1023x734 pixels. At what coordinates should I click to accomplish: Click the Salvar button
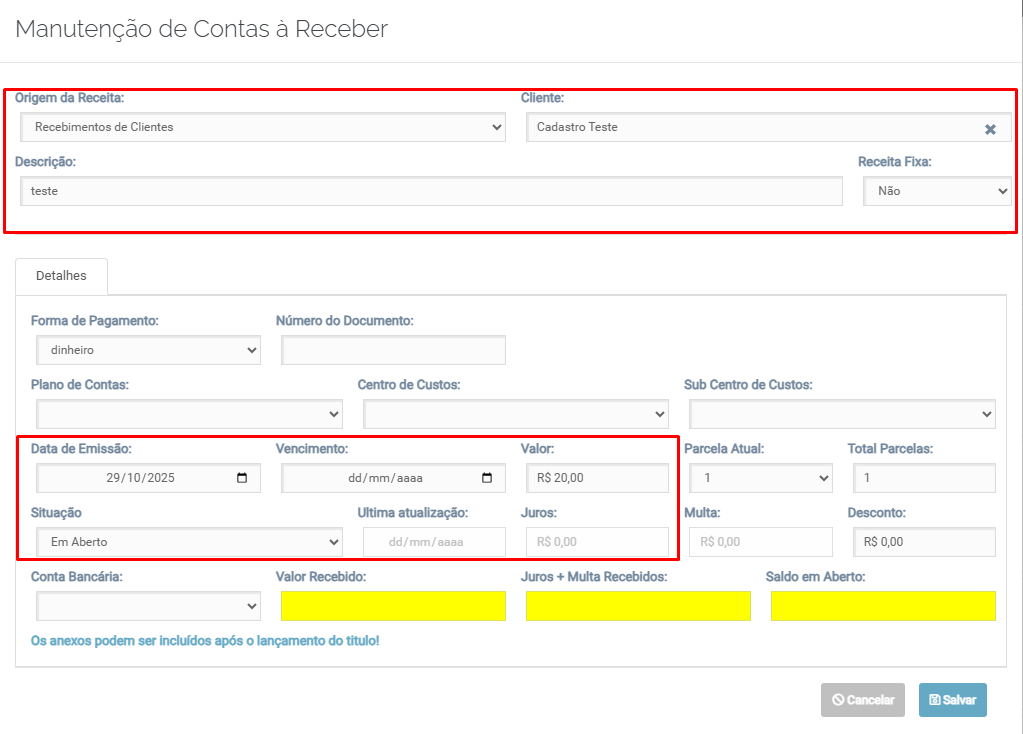coord(952,700)
